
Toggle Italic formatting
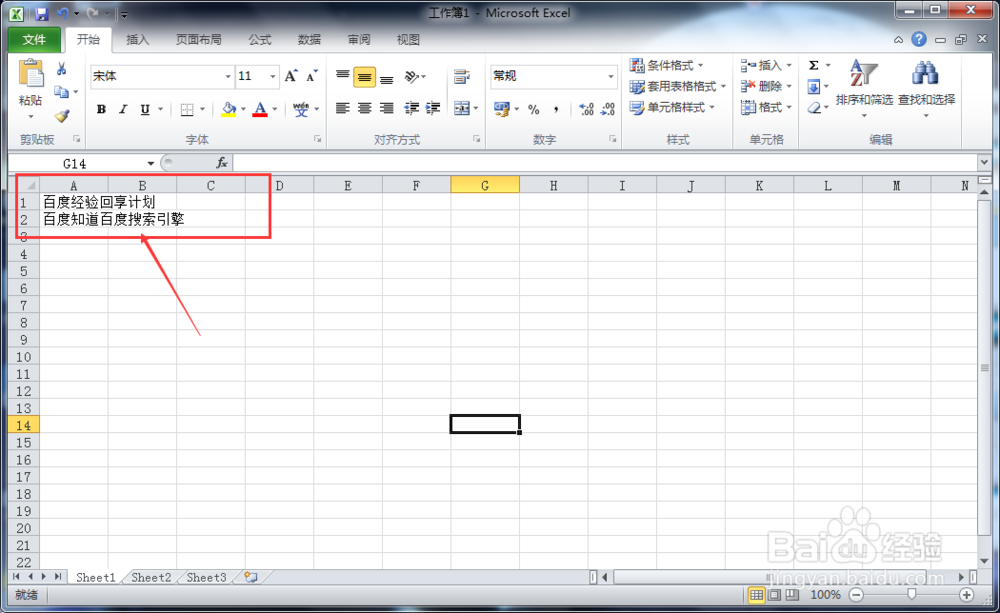click(x=123, y=110)
